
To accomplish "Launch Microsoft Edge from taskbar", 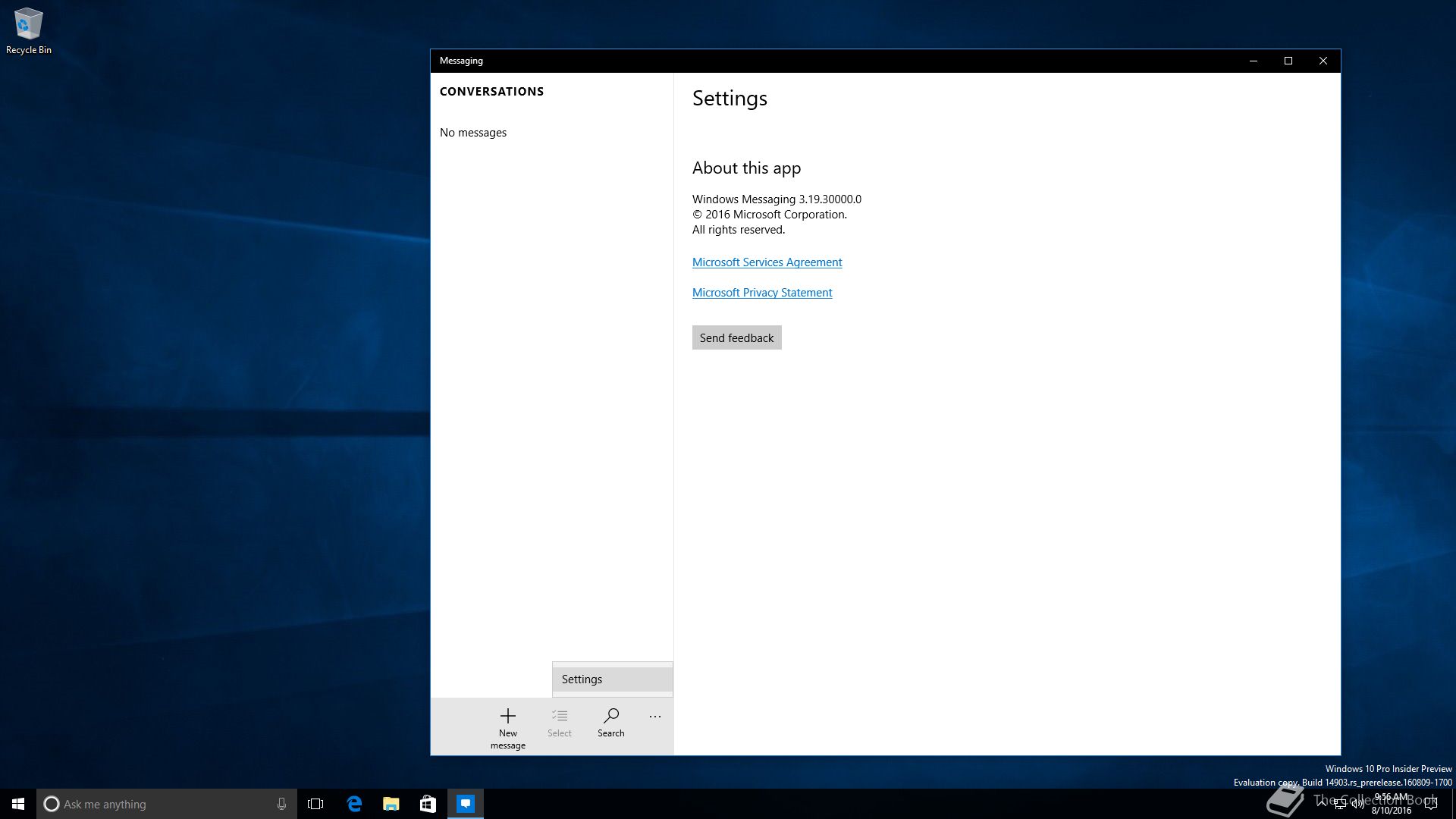I will tap(353, 804).
